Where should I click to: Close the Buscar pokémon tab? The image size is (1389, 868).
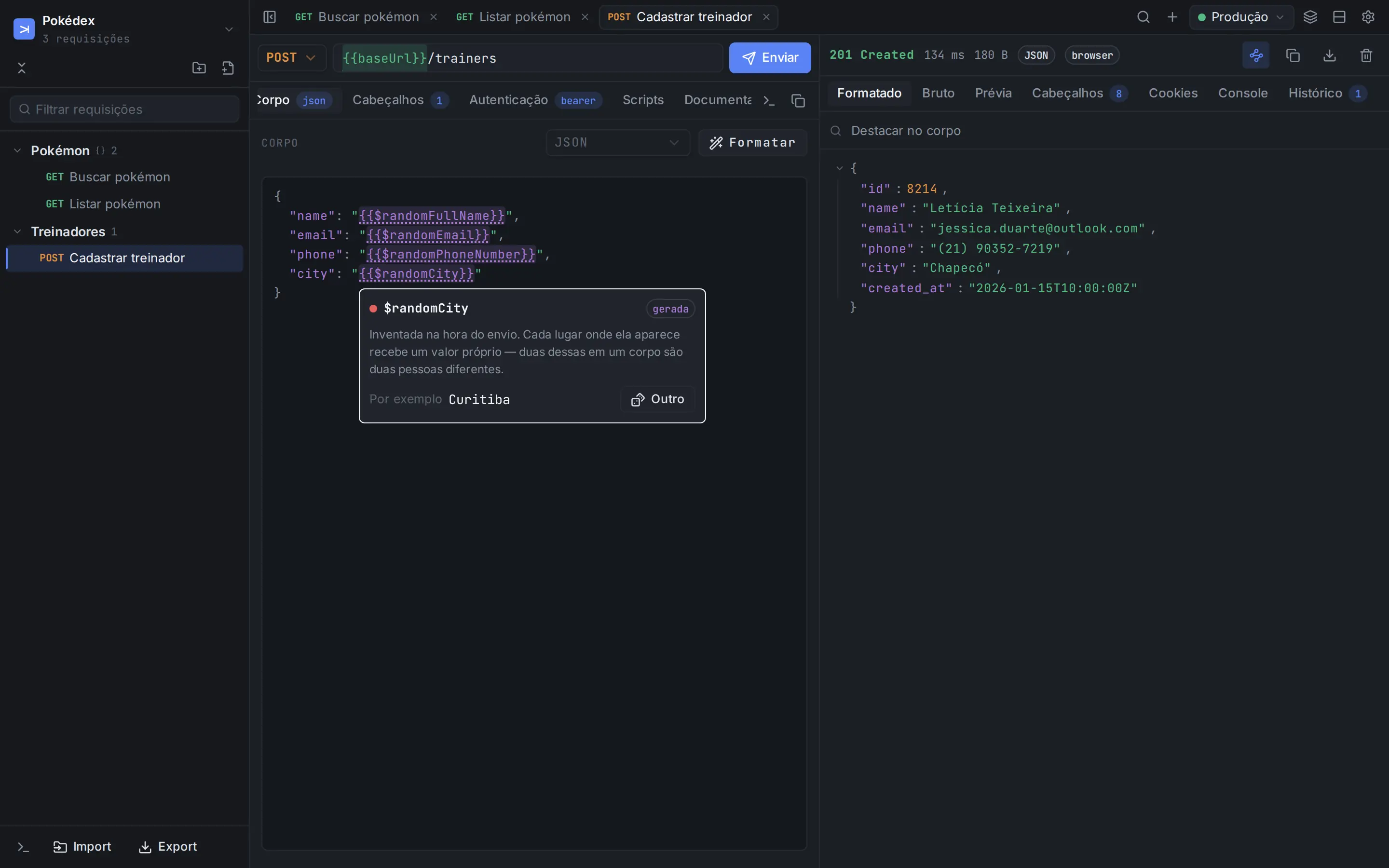pos(434,17)
